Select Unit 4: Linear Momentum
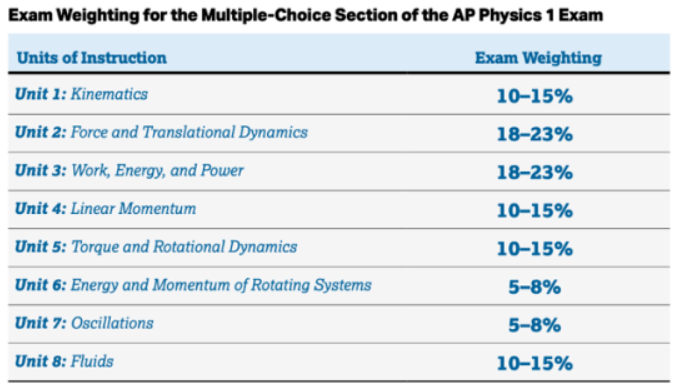 (x=106, y=209)
